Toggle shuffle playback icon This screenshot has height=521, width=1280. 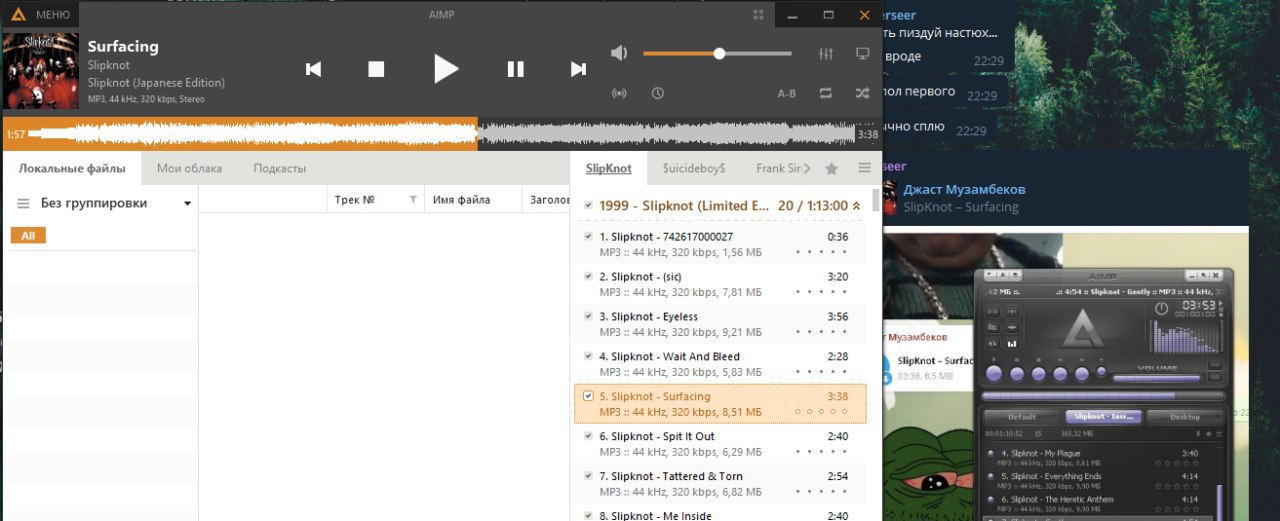pyautogui.click(x=862, y=93)
